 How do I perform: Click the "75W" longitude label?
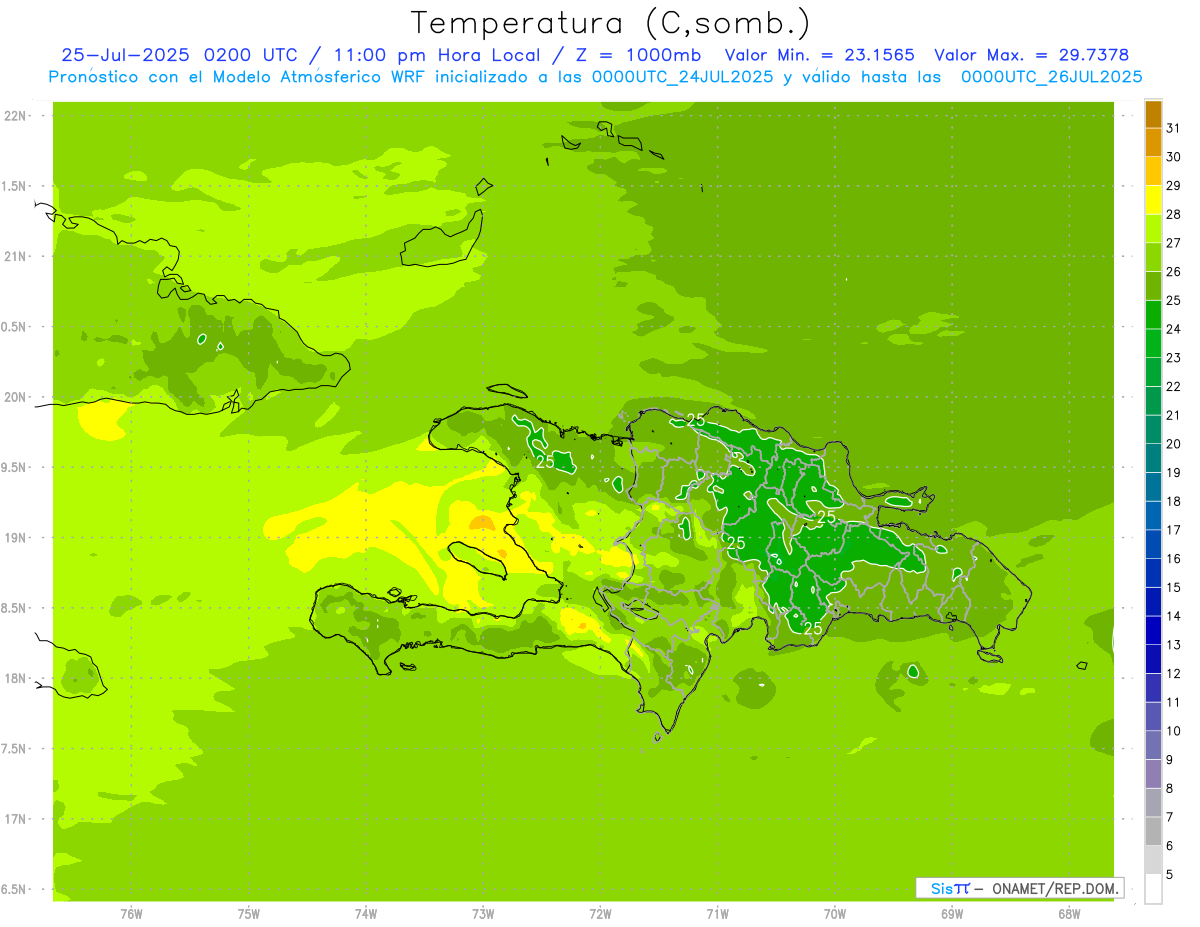pos(249,914)
